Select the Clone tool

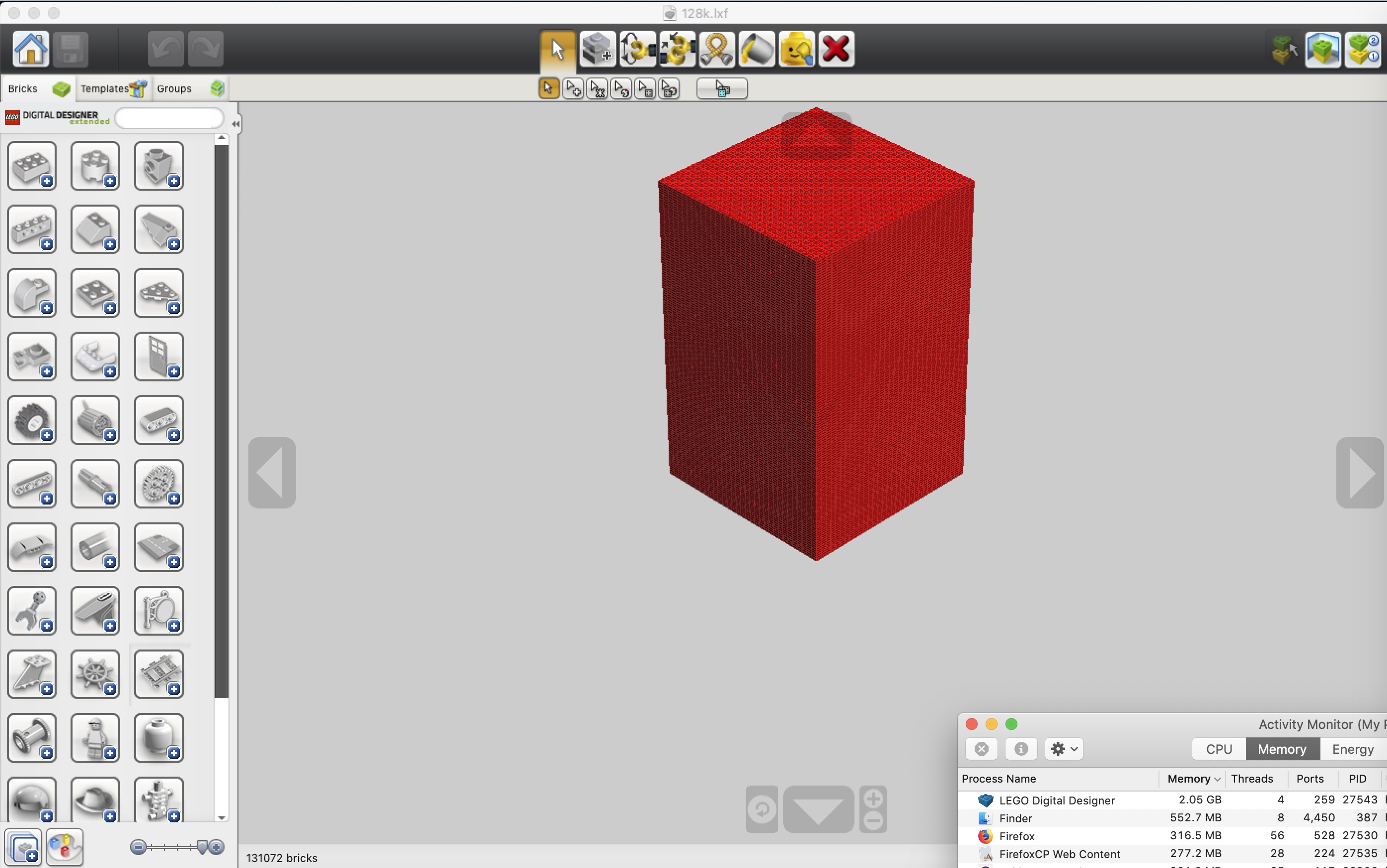click(597, 49)
